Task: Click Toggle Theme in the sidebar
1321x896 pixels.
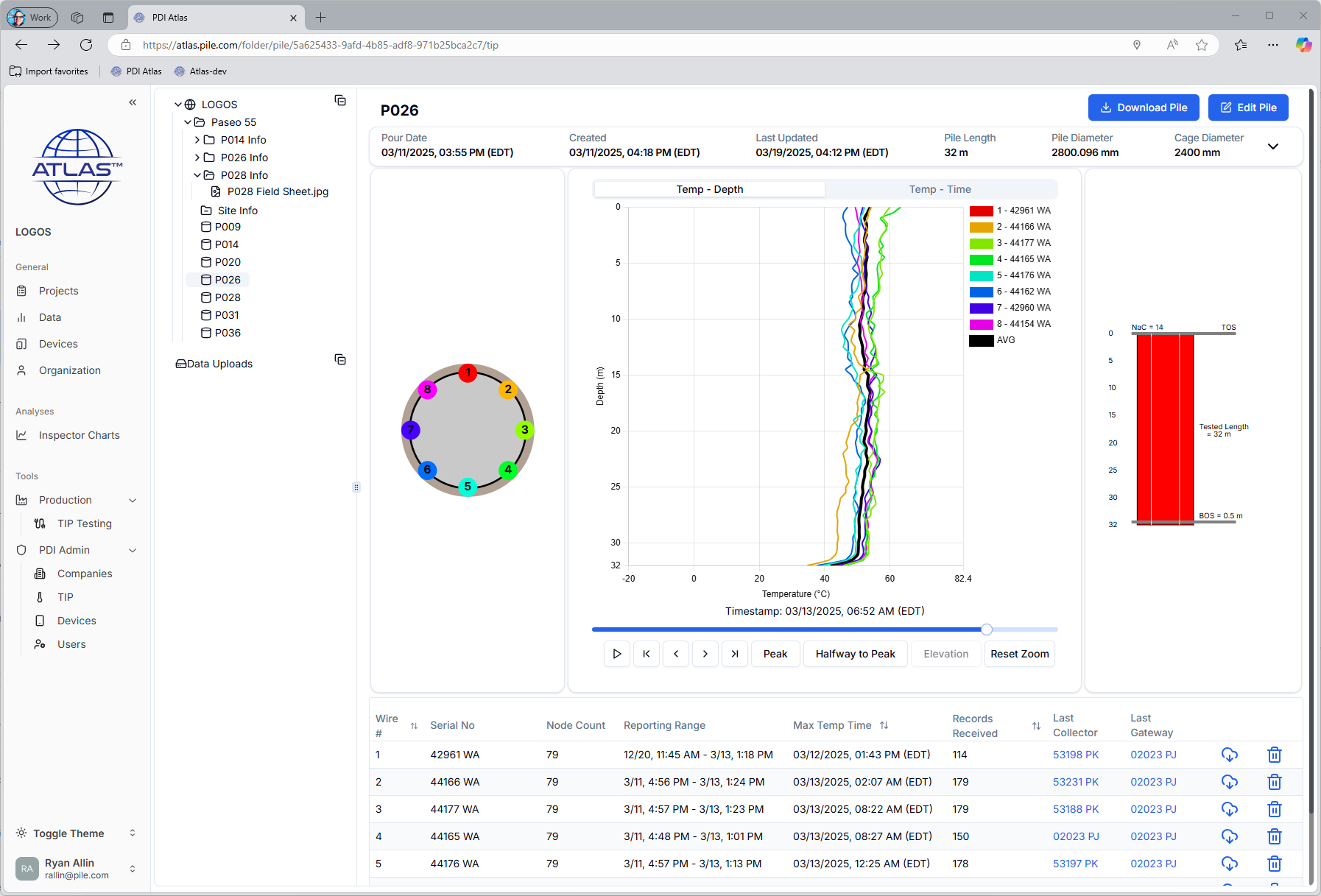Action: (x=68, y=833)
